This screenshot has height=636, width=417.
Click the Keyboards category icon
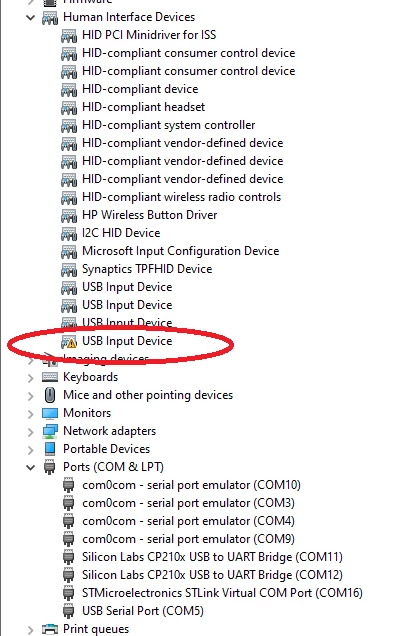pyautogui.click(x=50, y=377)
